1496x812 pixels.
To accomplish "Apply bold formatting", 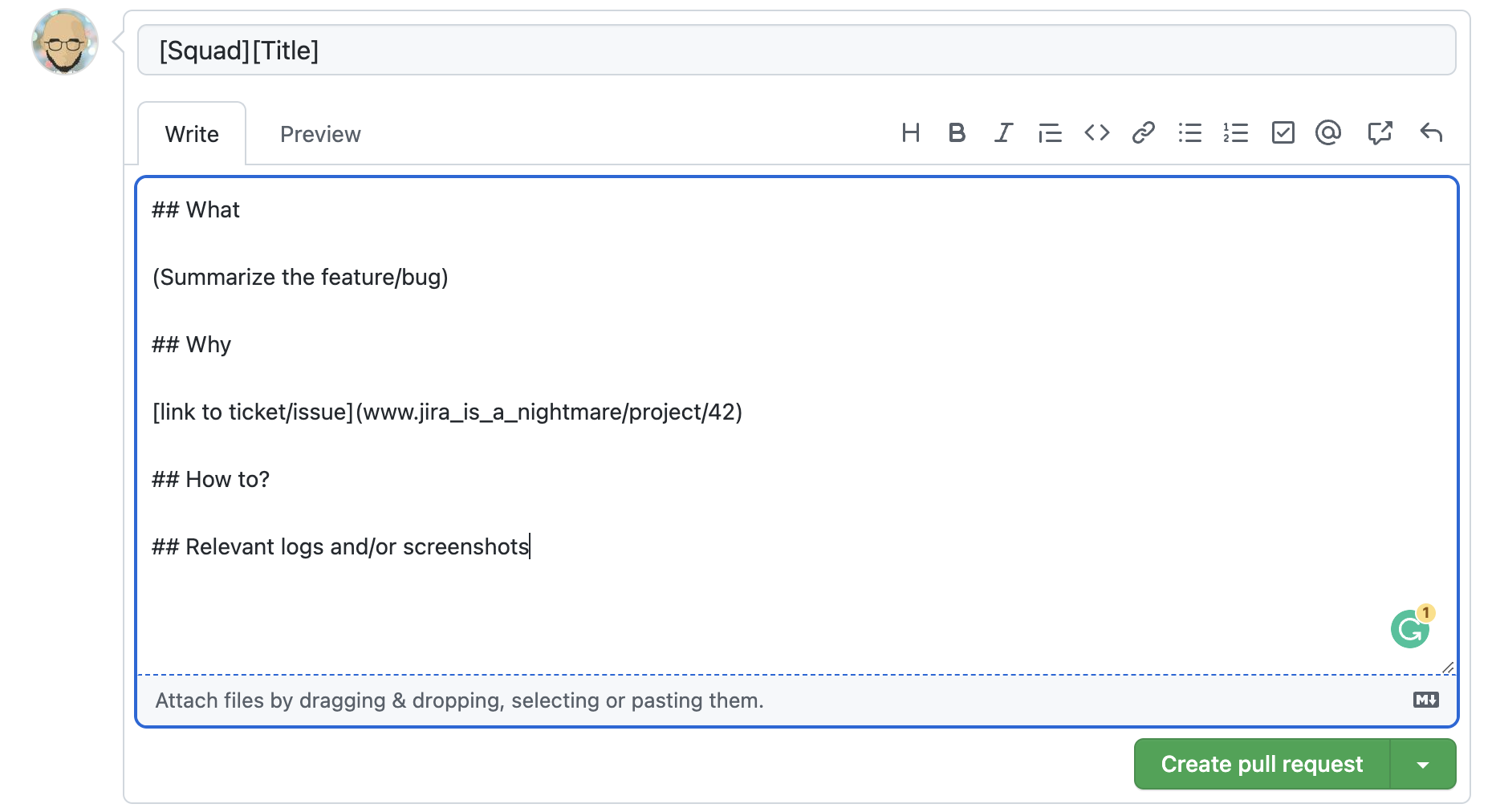I will coord(957,132).
